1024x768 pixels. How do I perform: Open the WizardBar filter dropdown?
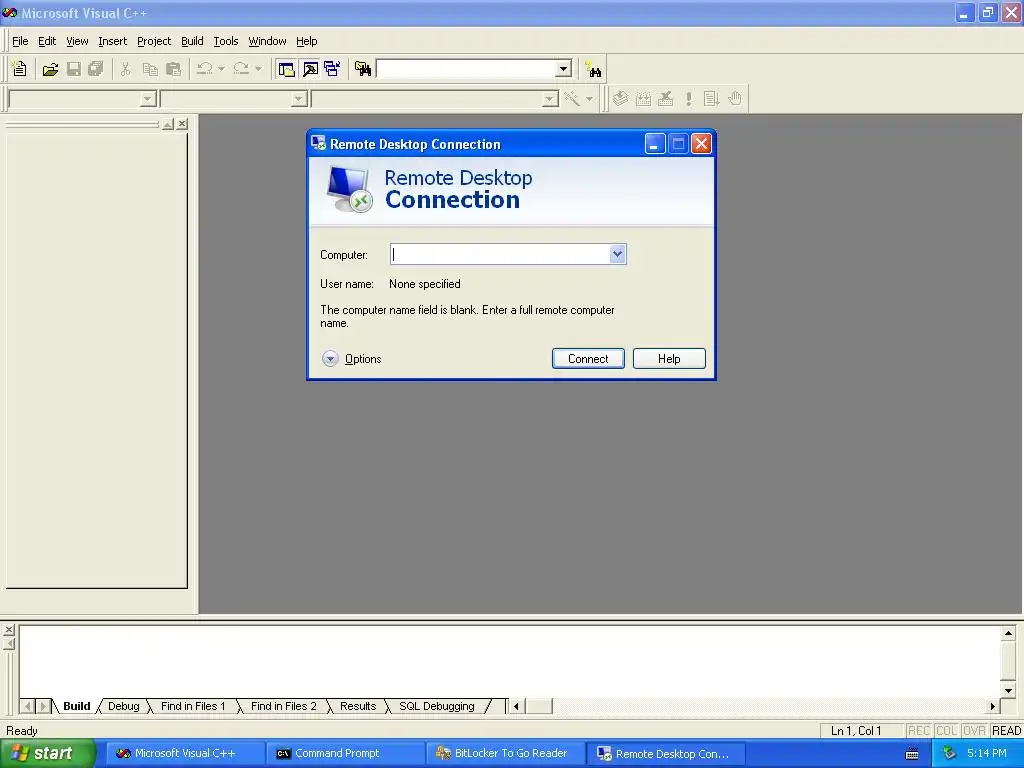point(299,99)
